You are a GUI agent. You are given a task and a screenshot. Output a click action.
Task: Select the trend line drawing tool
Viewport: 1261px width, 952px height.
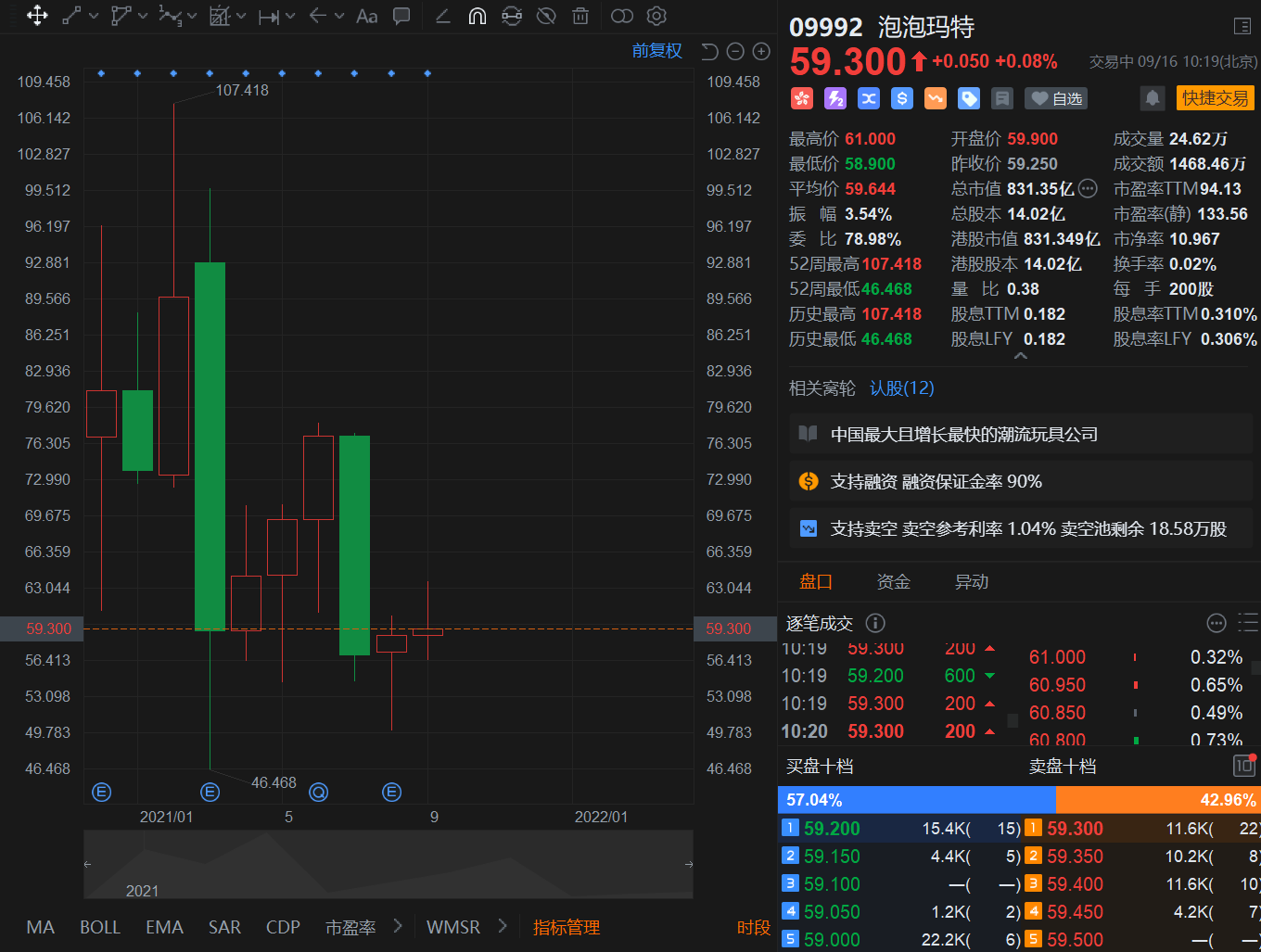tap(71, 16)
